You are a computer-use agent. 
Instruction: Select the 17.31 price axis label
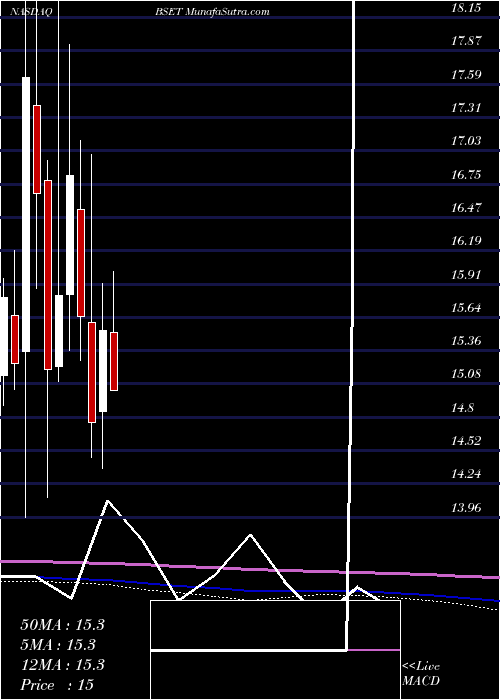(466, 108)
